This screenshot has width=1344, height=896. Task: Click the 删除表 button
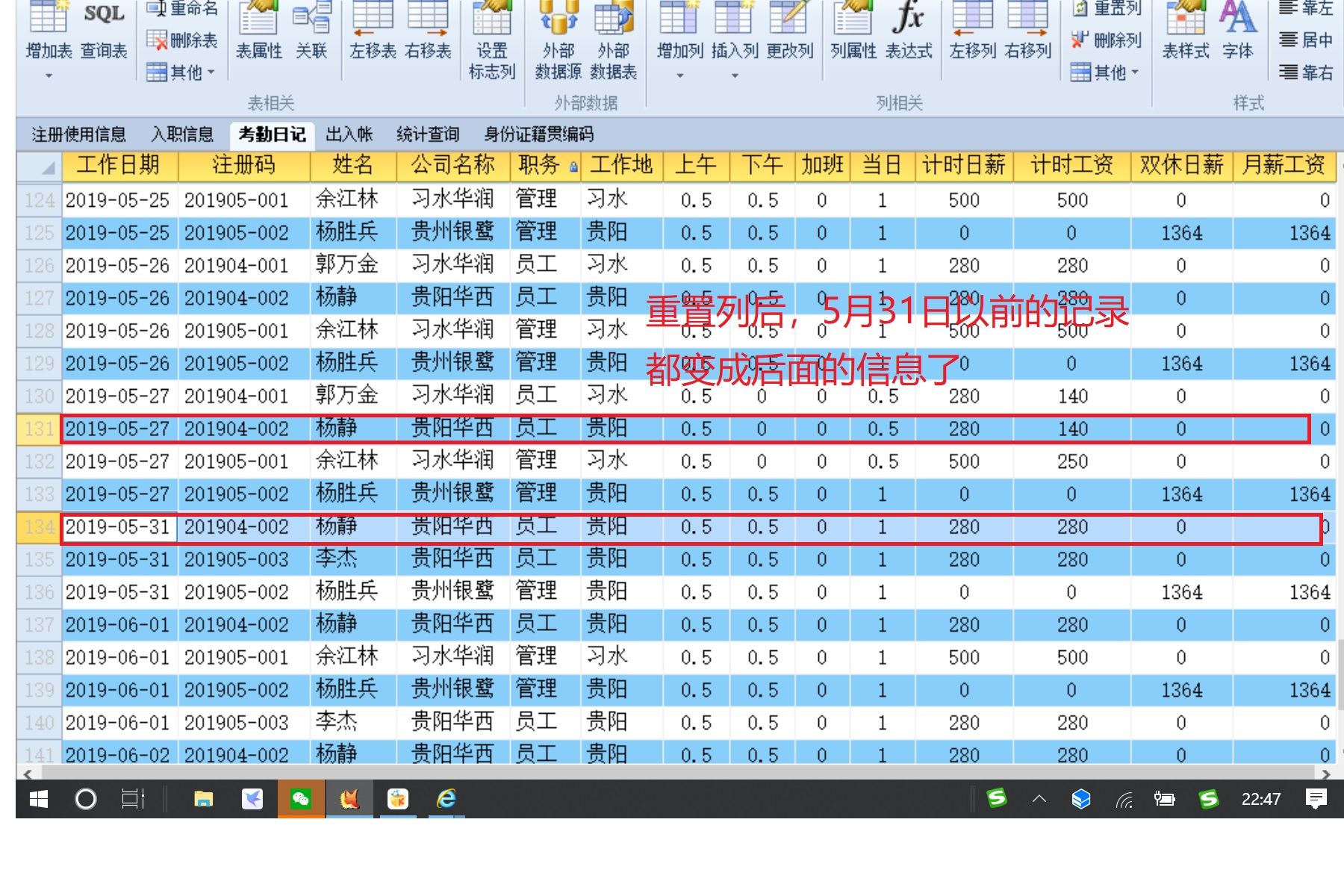183,40
